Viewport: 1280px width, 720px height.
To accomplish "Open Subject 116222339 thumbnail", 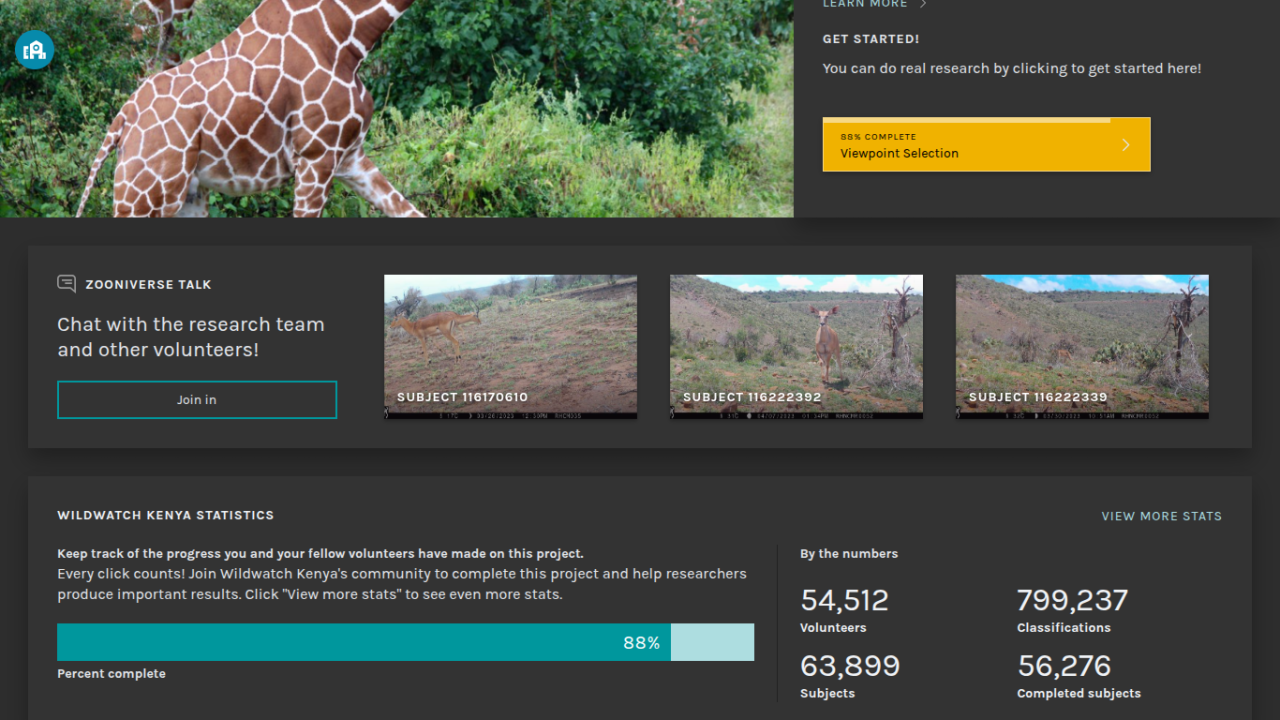I will 1082,346.
